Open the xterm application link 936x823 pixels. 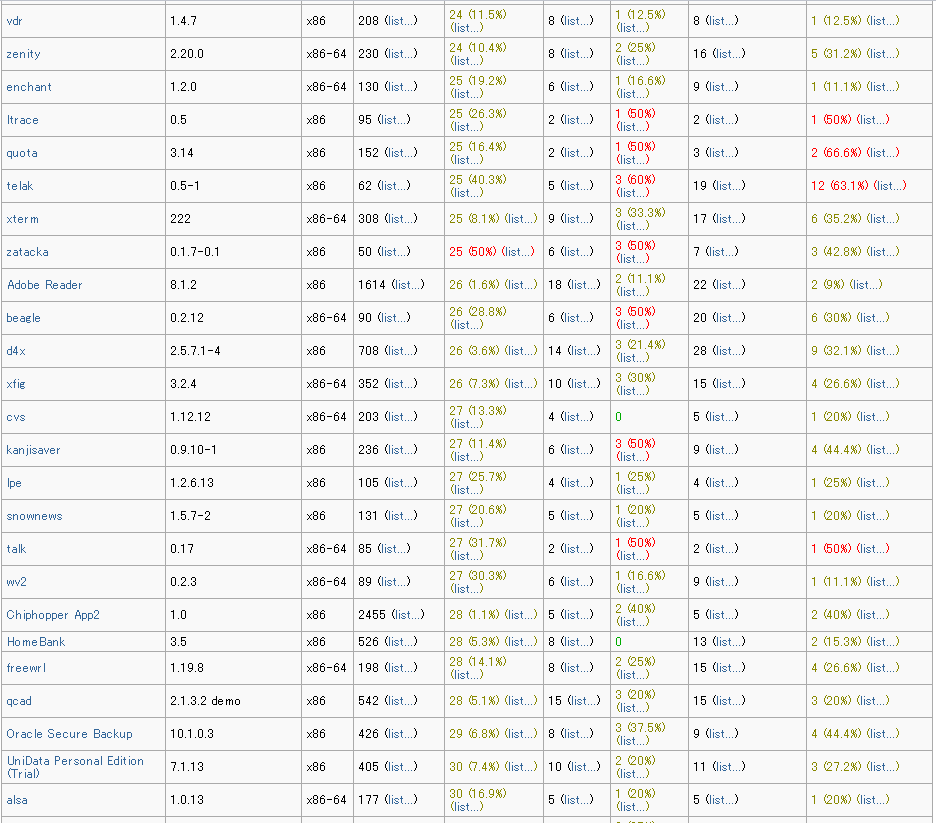23,219
